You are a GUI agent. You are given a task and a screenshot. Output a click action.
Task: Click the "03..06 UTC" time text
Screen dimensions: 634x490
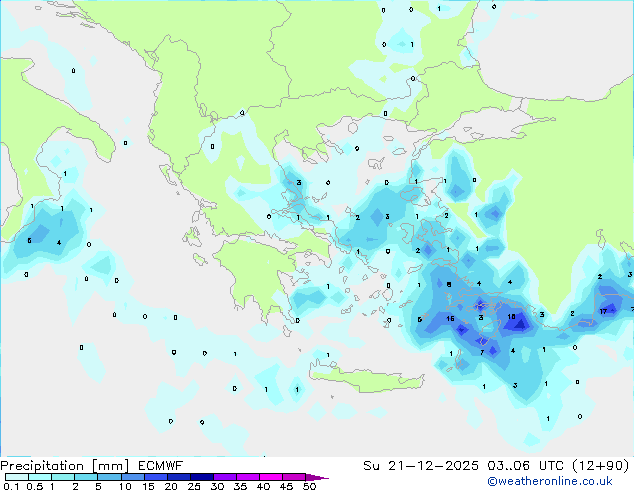click(x=525, y=466)
